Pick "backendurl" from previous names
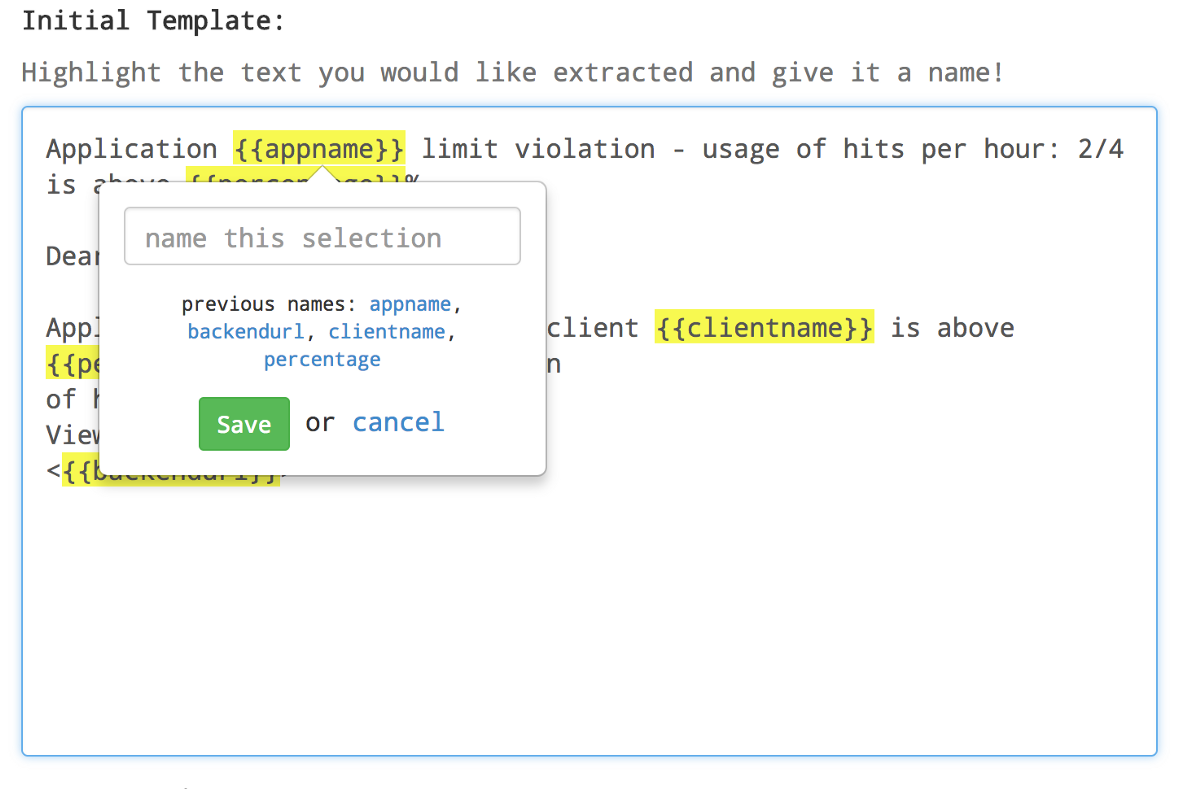This screenshot has height=789, width=1200. [245, 332]
